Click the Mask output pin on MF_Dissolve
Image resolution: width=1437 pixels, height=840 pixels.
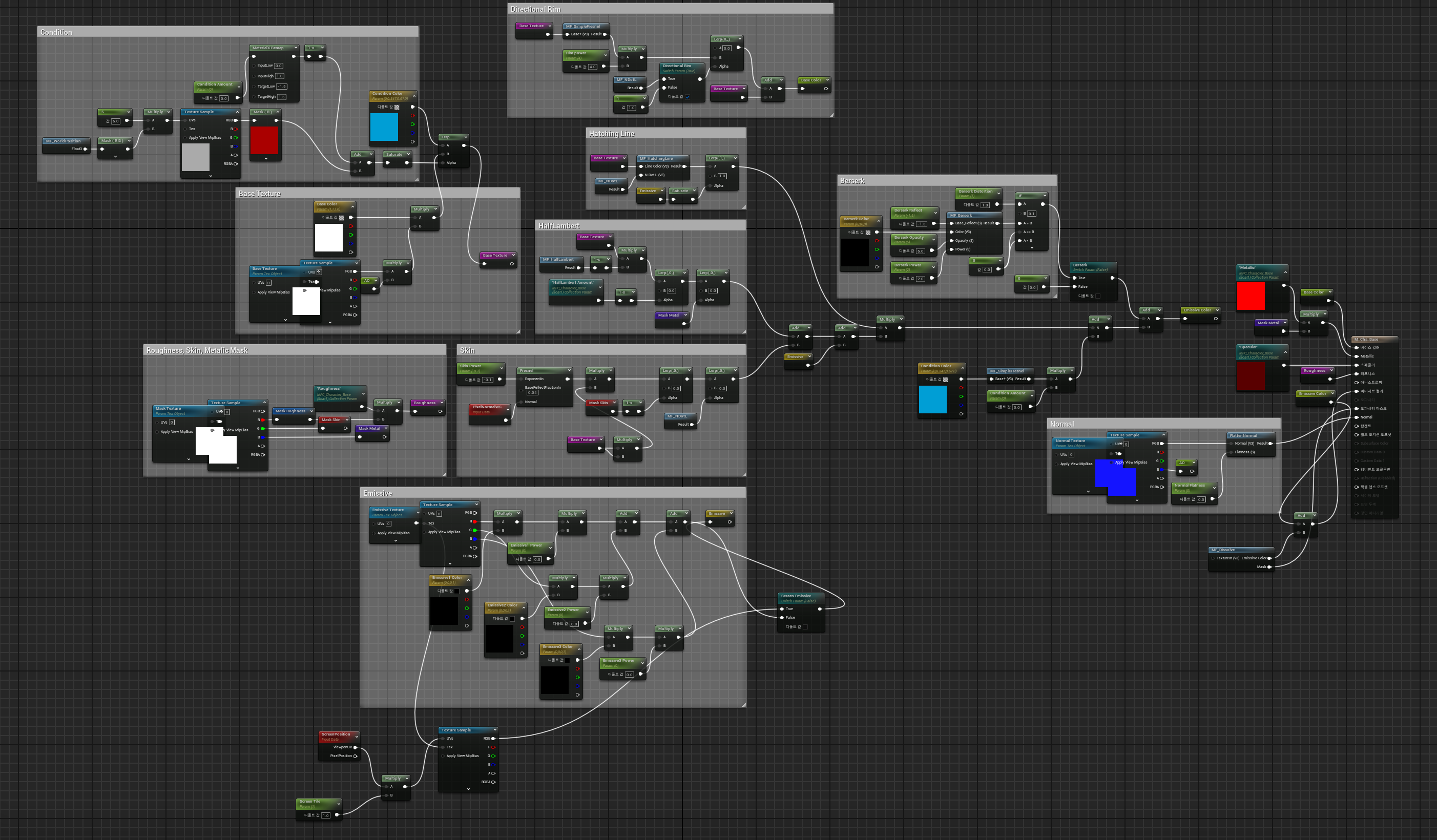(x=1269, y=567)
